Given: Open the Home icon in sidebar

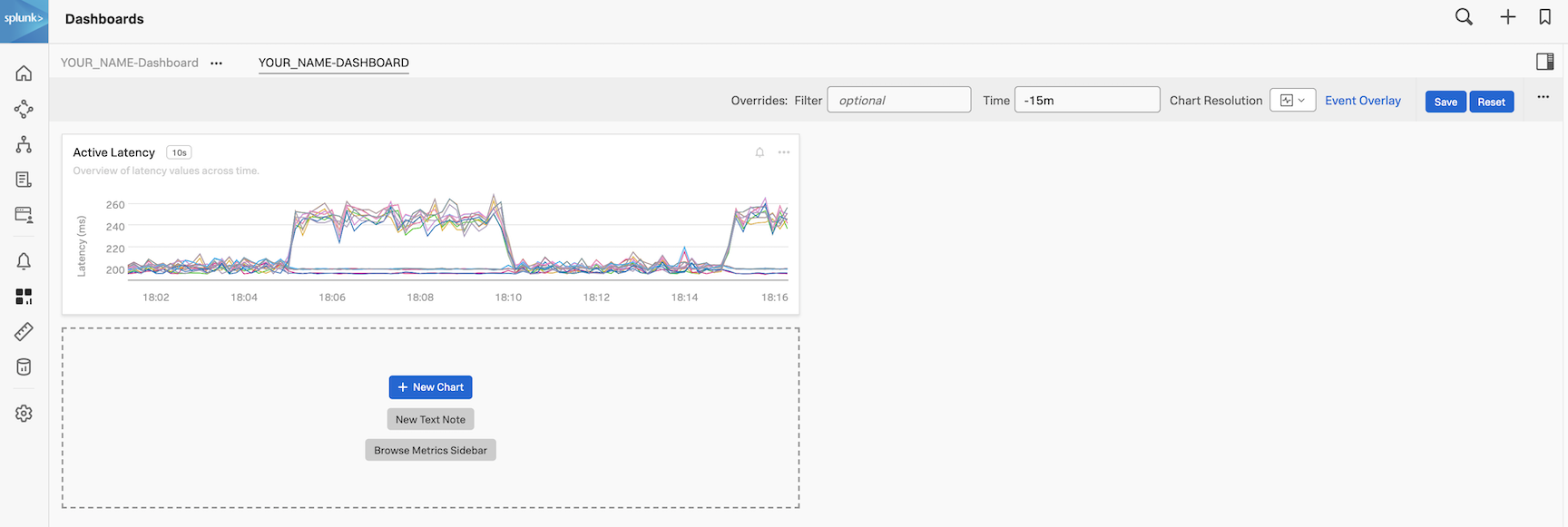Looking at the screenshot, I should 24,73.
